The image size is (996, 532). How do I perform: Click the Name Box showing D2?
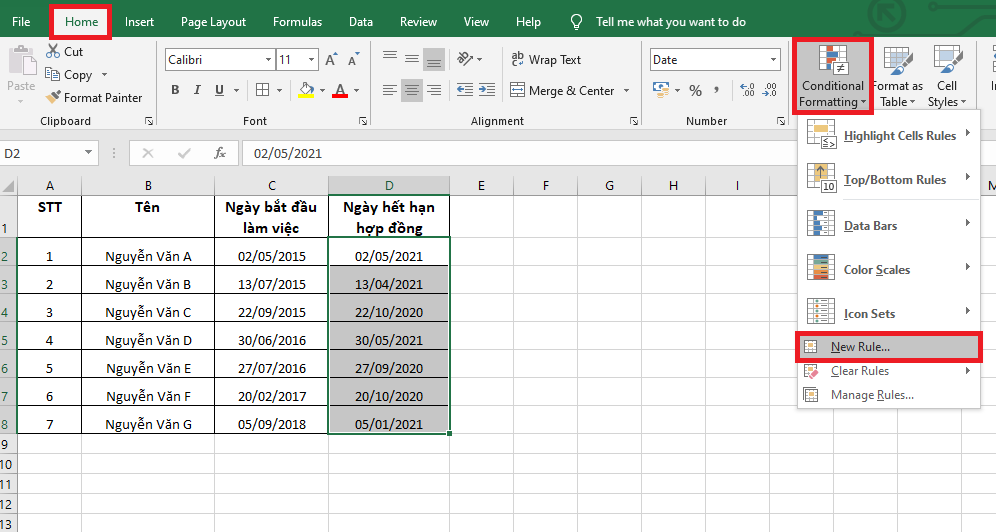(40, 154)
